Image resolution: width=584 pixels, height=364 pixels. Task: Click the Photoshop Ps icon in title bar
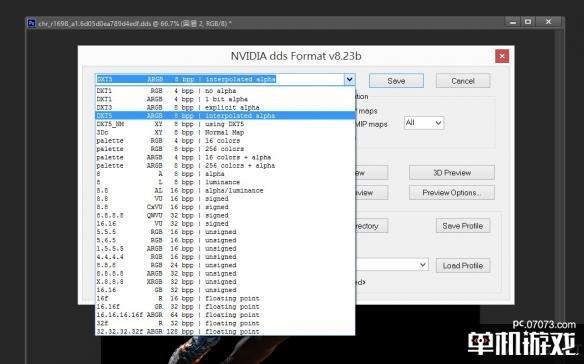[x=32, y=23]
